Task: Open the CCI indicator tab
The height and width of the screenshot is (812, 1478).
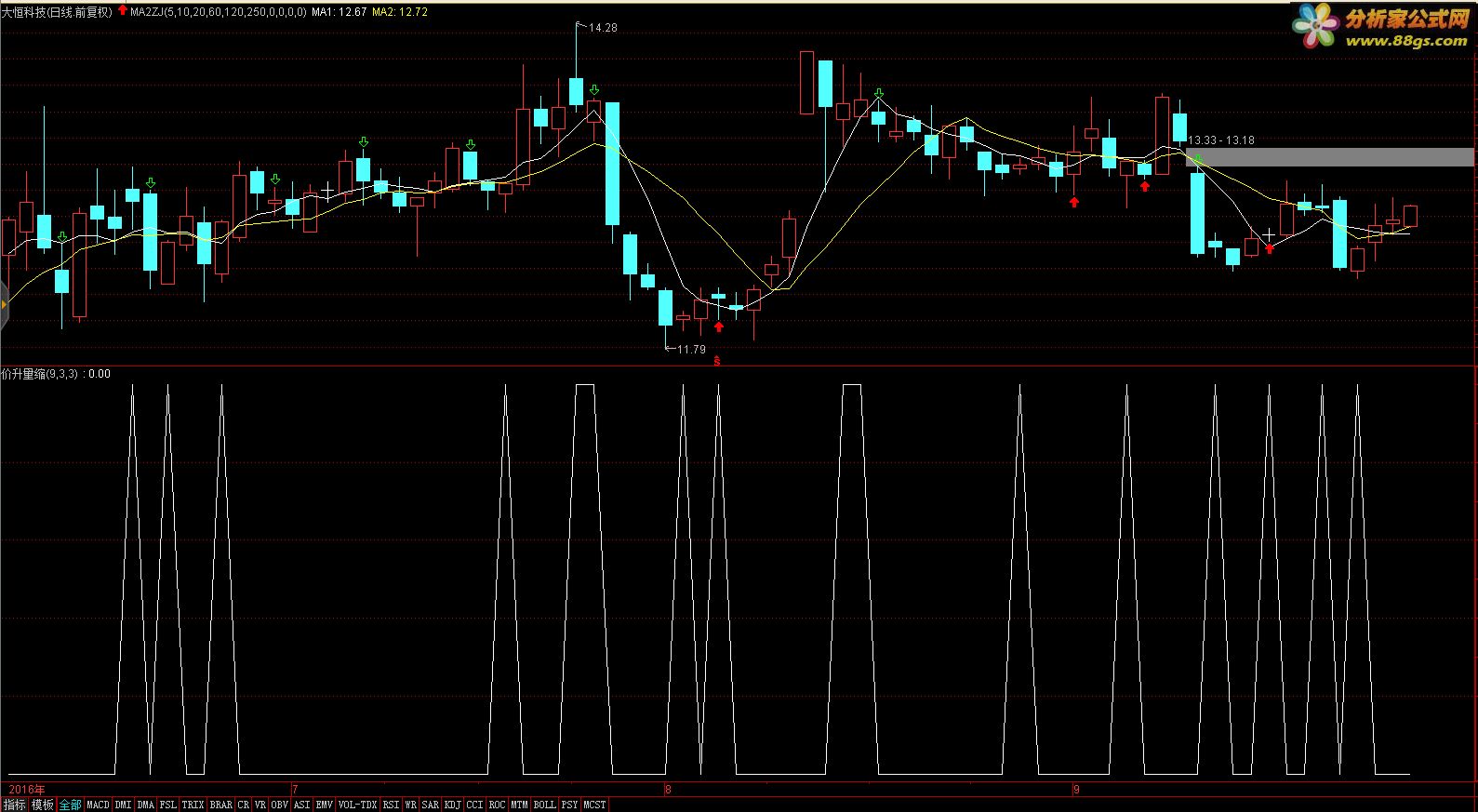Action: [x=475, y=805]
